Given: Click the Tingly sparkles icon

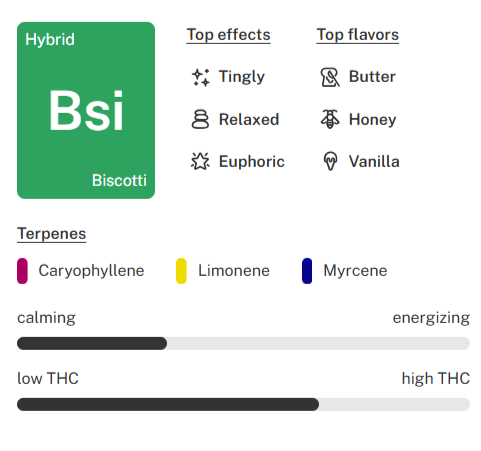Looking at the screenshot, I should point(201,77).
